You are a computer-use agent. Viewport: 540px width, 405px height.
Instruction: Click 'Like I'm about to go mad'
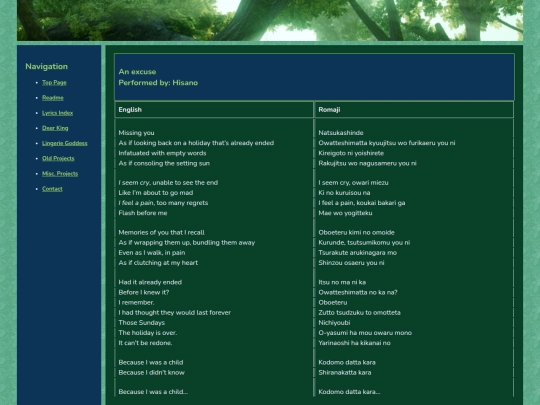point(156,193)
